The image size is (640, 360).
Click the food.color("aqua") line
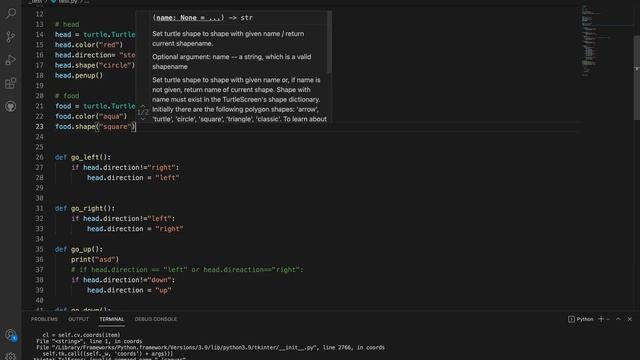click(x=91, y=116)
